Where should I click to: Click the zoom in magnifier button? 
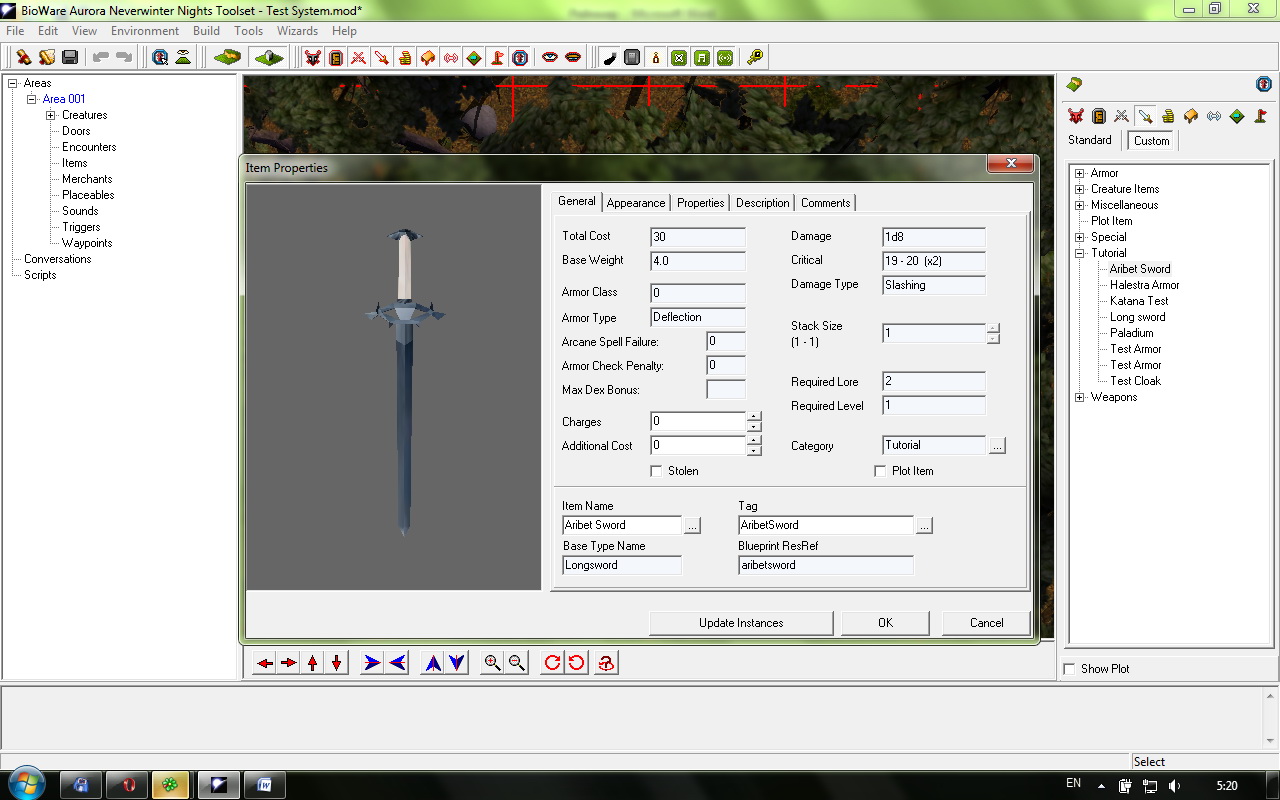coord(492,663)
